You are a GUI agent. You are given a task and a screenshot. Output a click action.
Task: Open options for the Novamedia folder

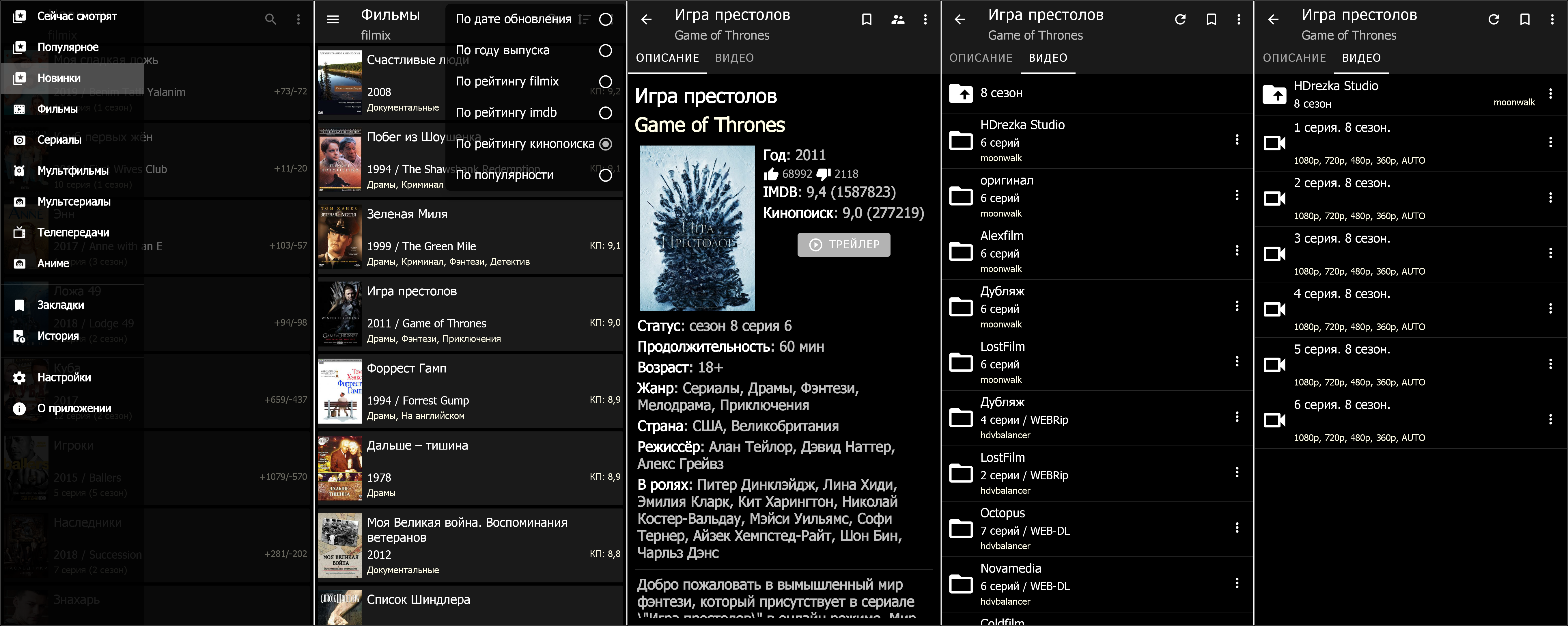click(x=1237, y=583)
